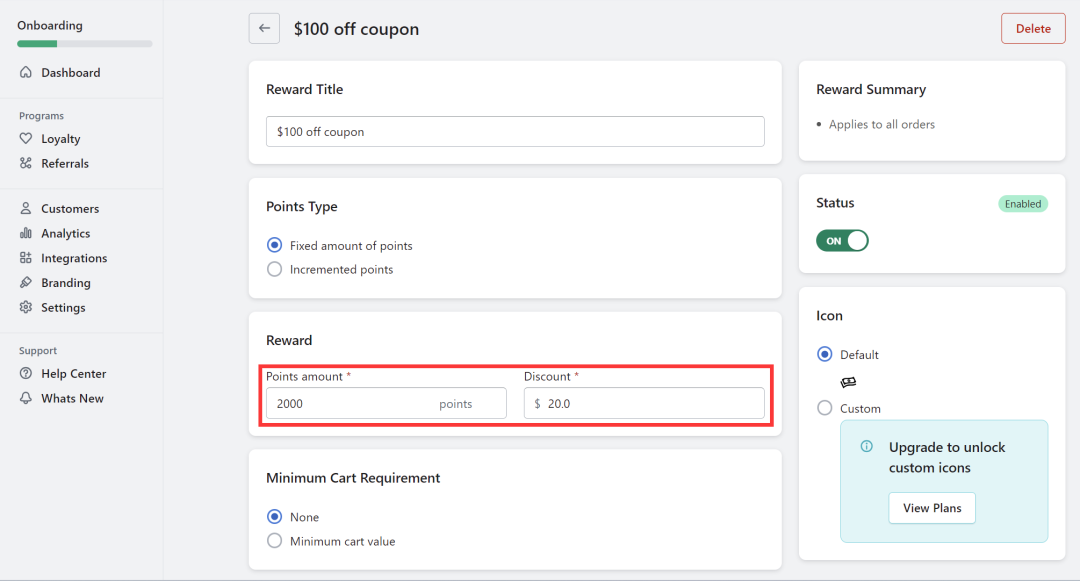Click the Analytics bar chart icon
The width and height of the screenshot is (1080, 581).
pyautogui.click(x=26, y=233)
